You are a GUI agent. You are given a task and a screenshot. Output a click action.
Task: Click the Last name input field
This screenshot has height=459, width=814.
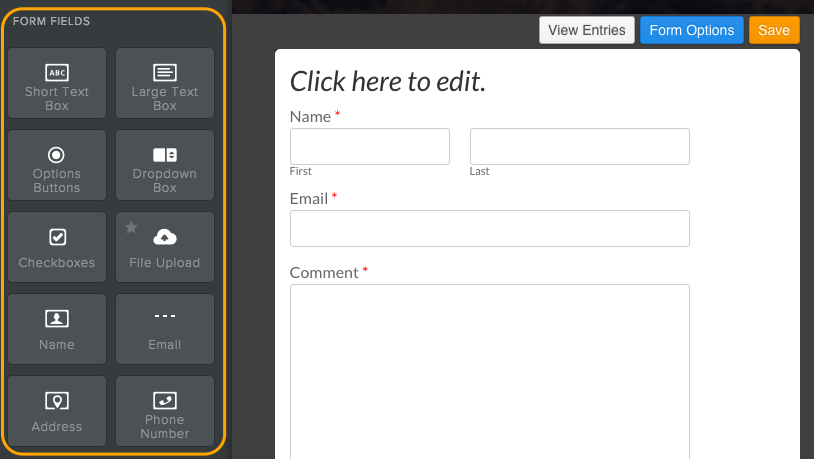point(579,146)
